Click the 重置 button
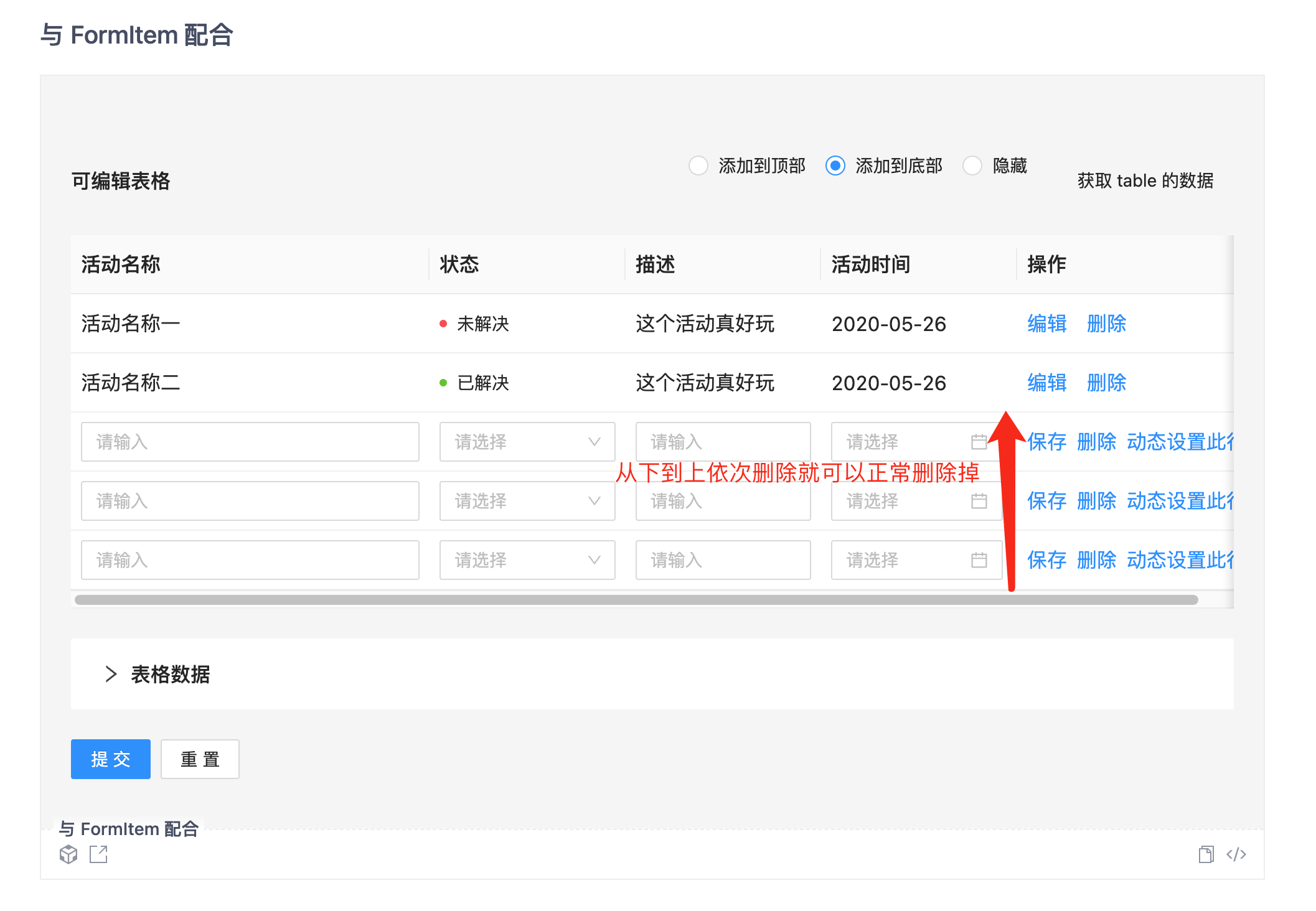The image size is (1316, 911). tap(200, 759)
